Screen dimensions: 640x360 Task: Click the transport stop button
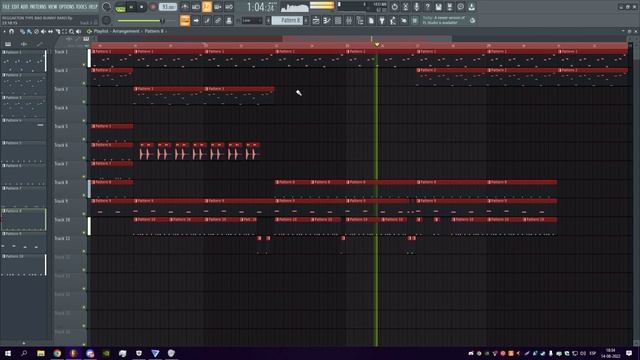click(x=141, y=7)
